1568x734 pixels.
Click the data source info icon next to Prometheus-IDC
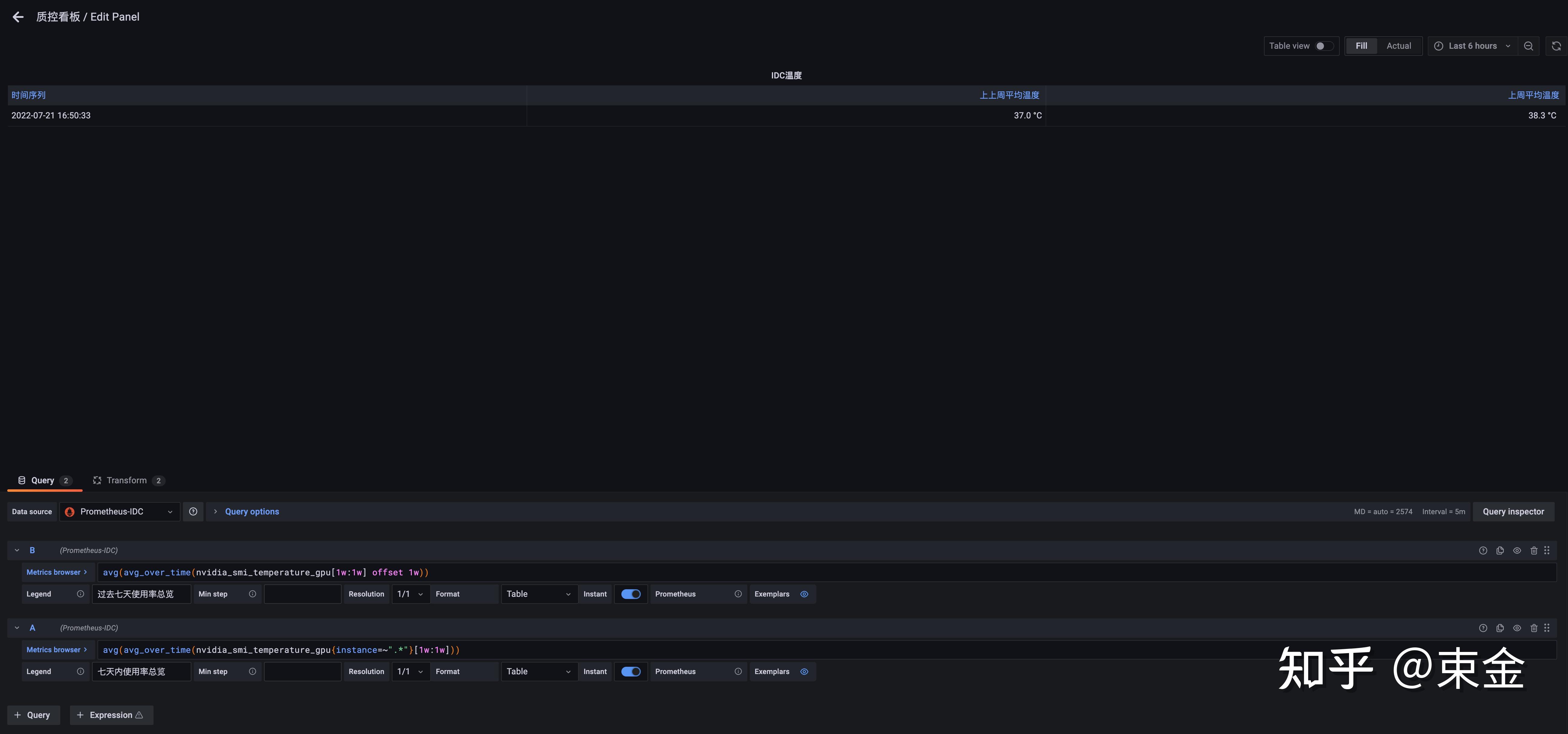193,511
